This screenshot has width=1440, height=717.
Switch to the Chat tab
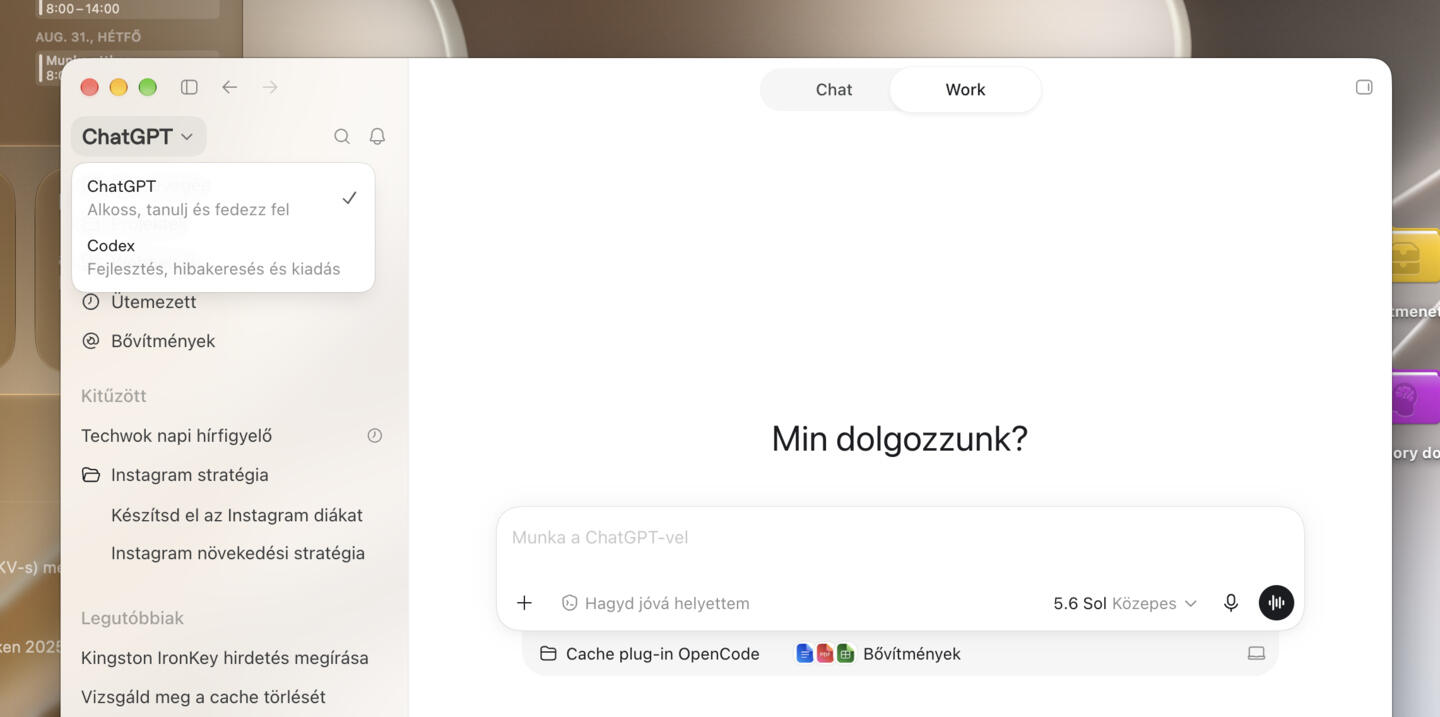833,89
